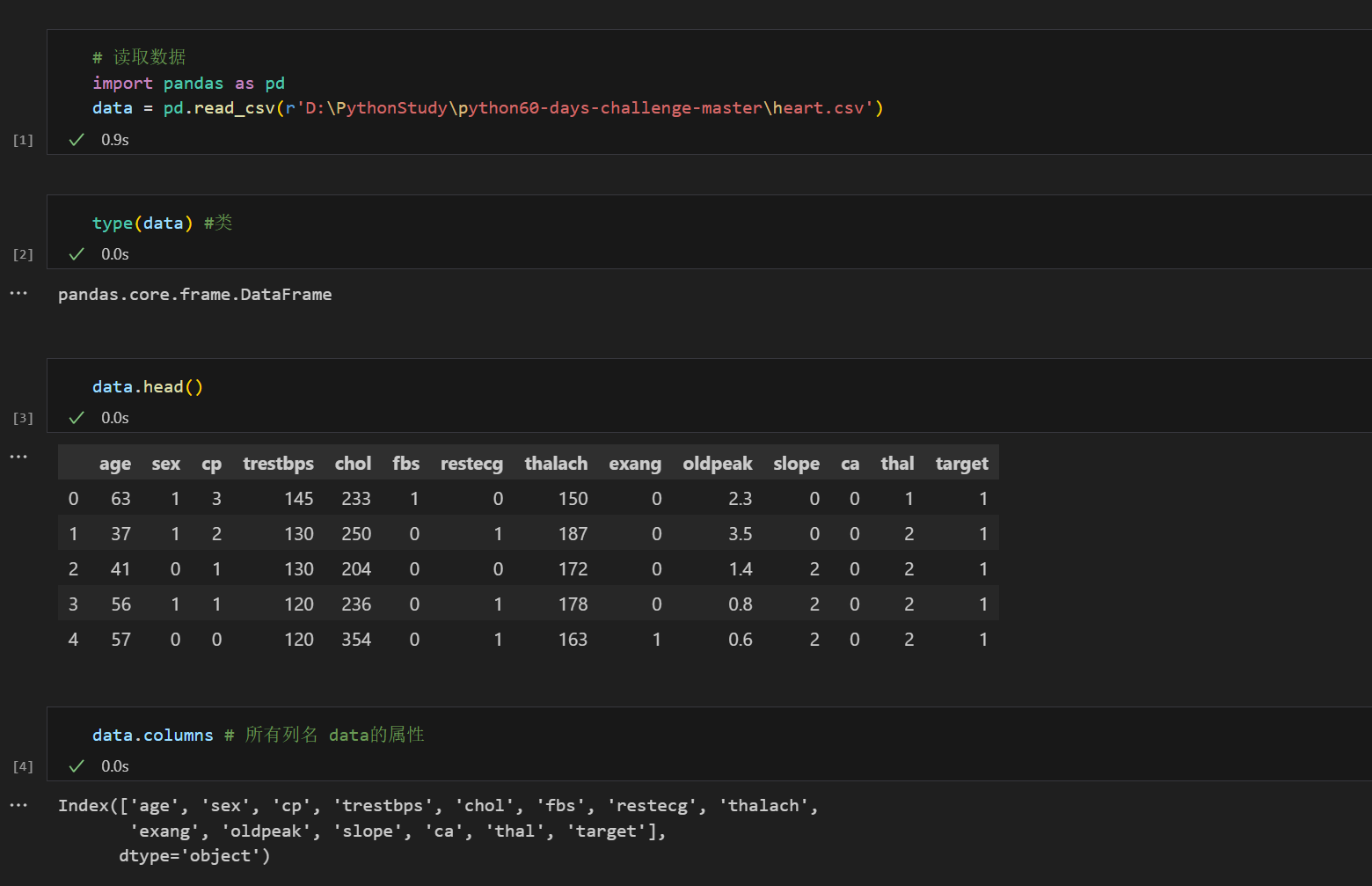Image resolution: width=1372 pixels, height=886 pixels.
Task: Click success checkmark of cell 4
Action: [x=77, y=765]
